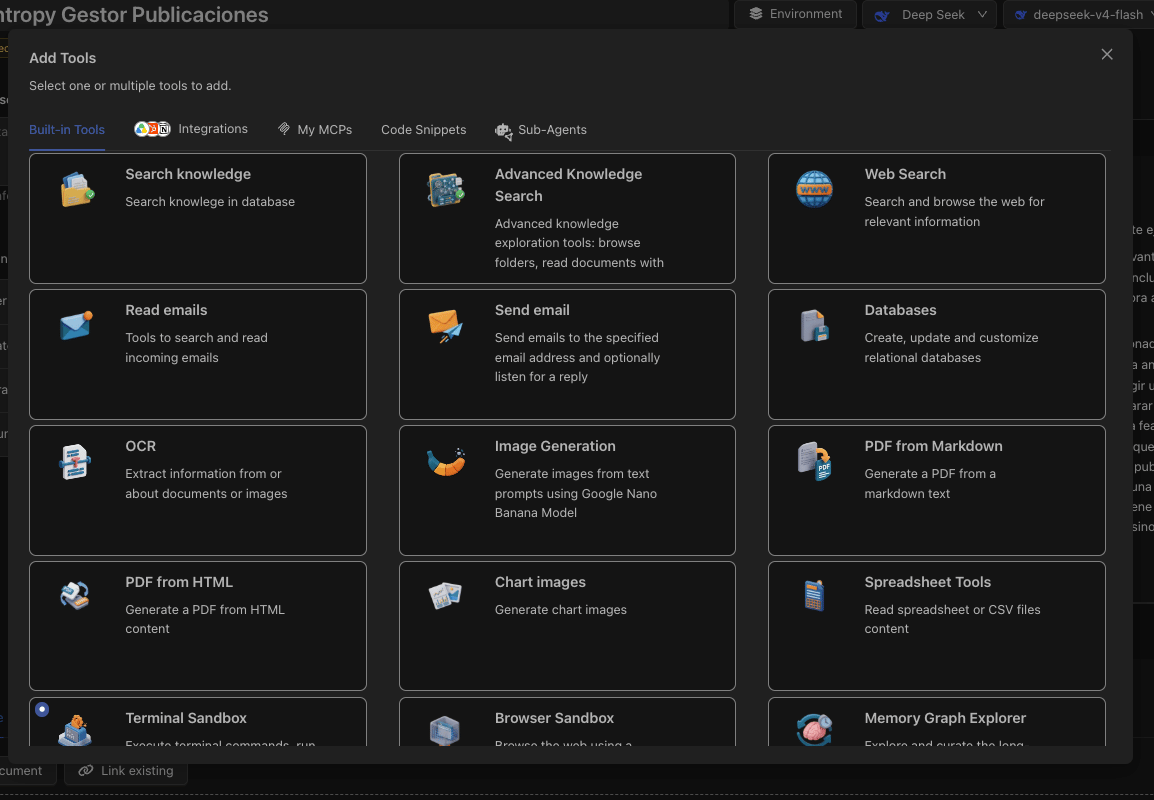Click the Terminal Sandbox icon
Screen dimensions: 1154x800
pos(75,730)
